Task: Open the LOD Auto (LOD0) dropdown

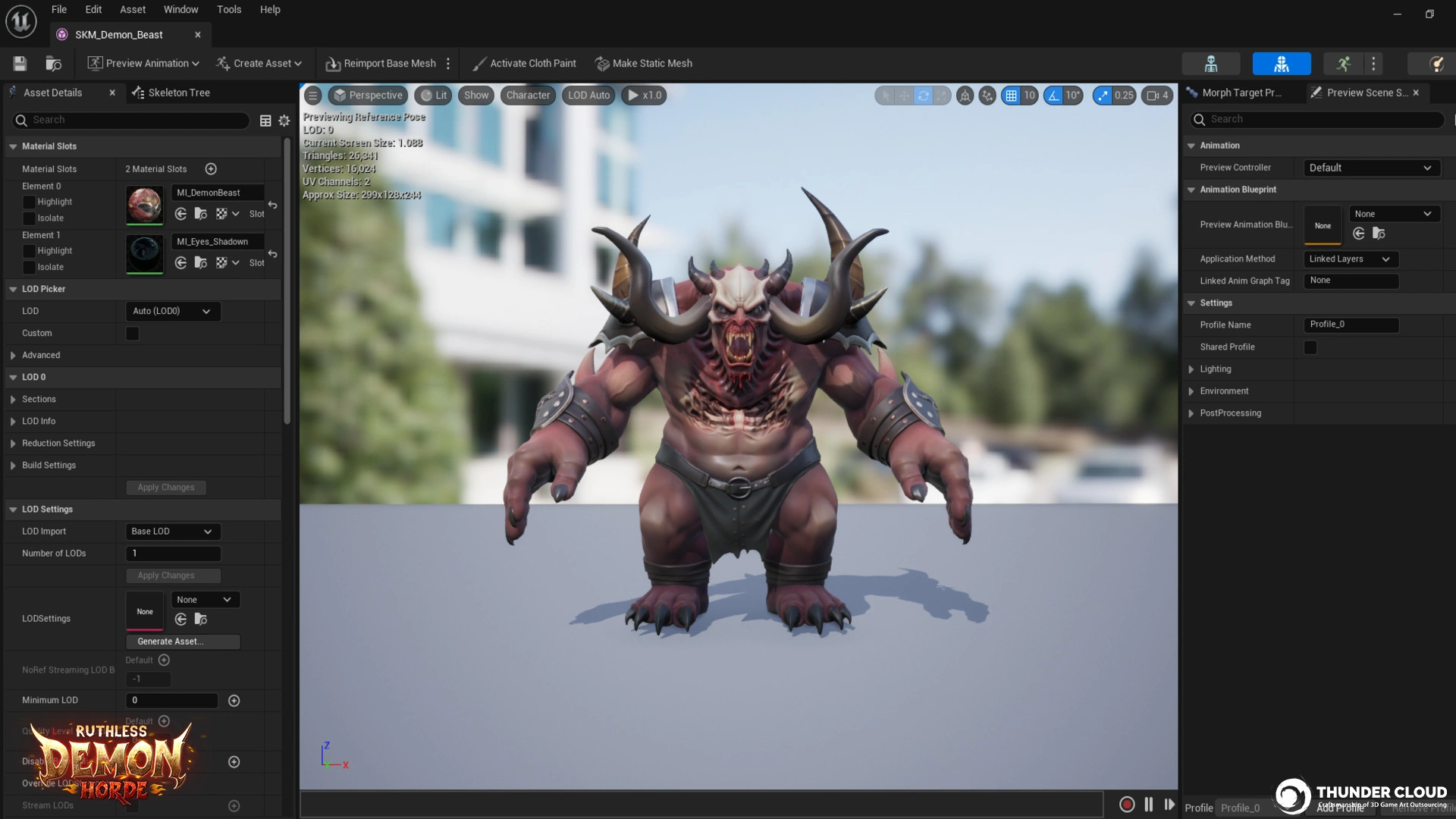Action: pyautogui.click(x=173, y=312)
